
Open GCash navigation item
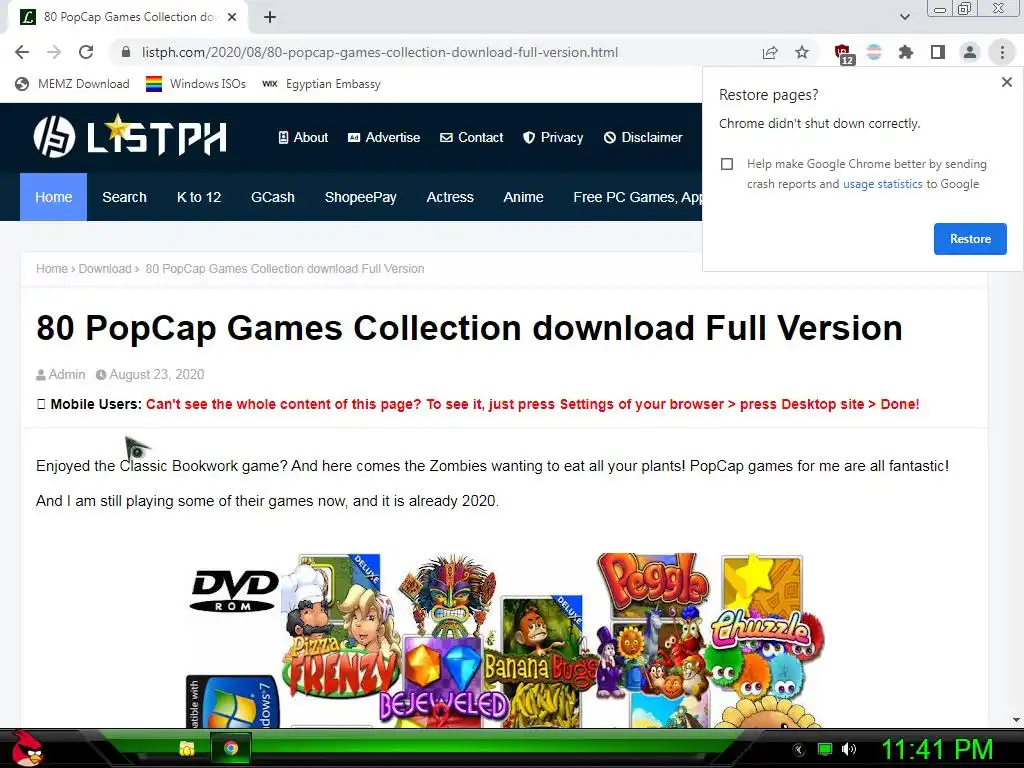[x=273, y=197]
